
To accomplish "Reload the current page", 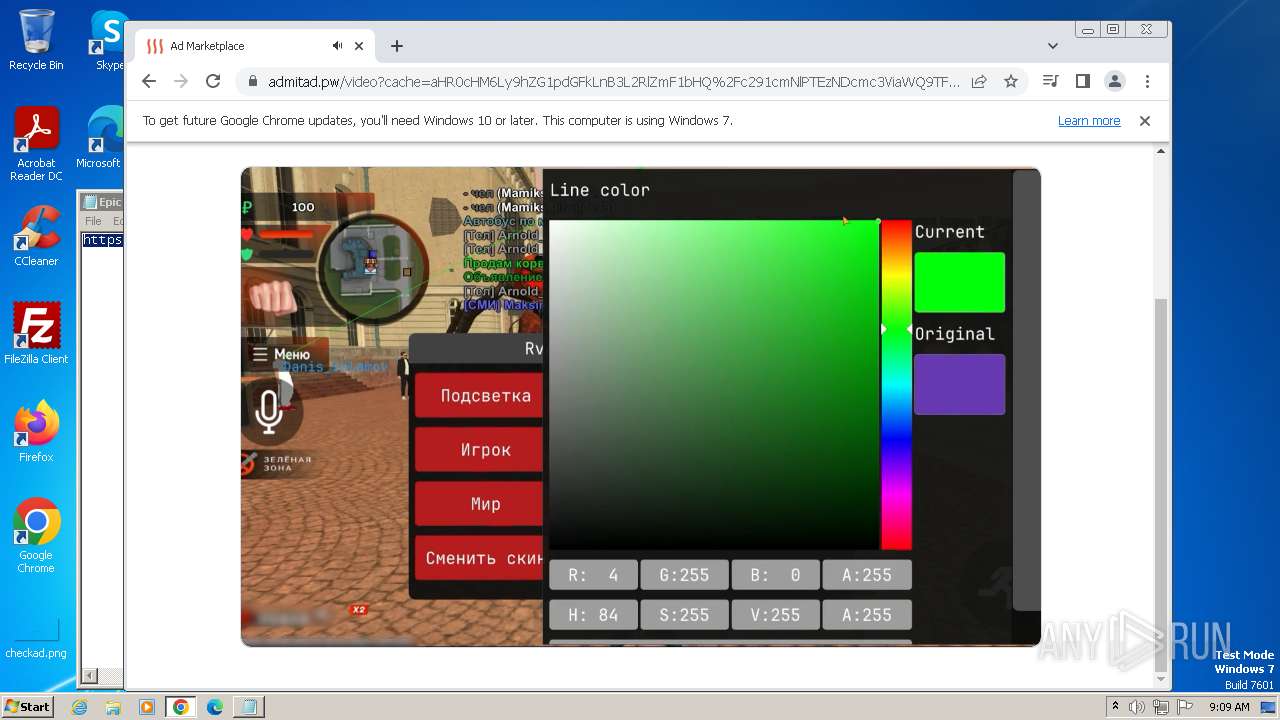I will (x=213, y=81).
